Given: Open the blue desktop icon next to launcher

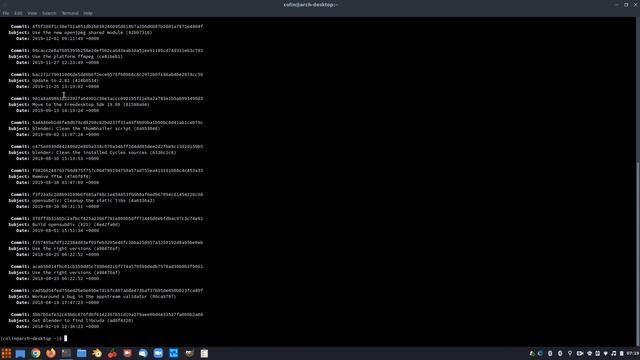Looking at the screenshot, I should (x=20, y=353).
